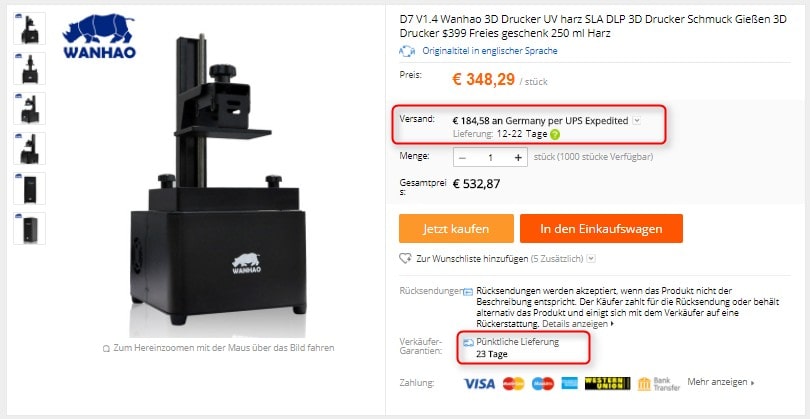Select the last product thumbnail
Viewport: 810px width, 419px height.
coord(29,228)
